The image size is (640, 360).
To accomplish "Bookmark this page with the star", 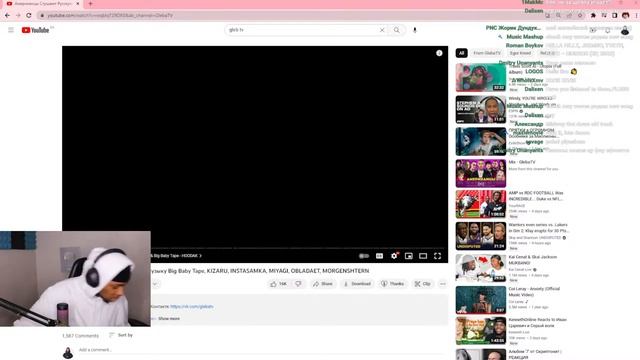I will pos(580,16).
